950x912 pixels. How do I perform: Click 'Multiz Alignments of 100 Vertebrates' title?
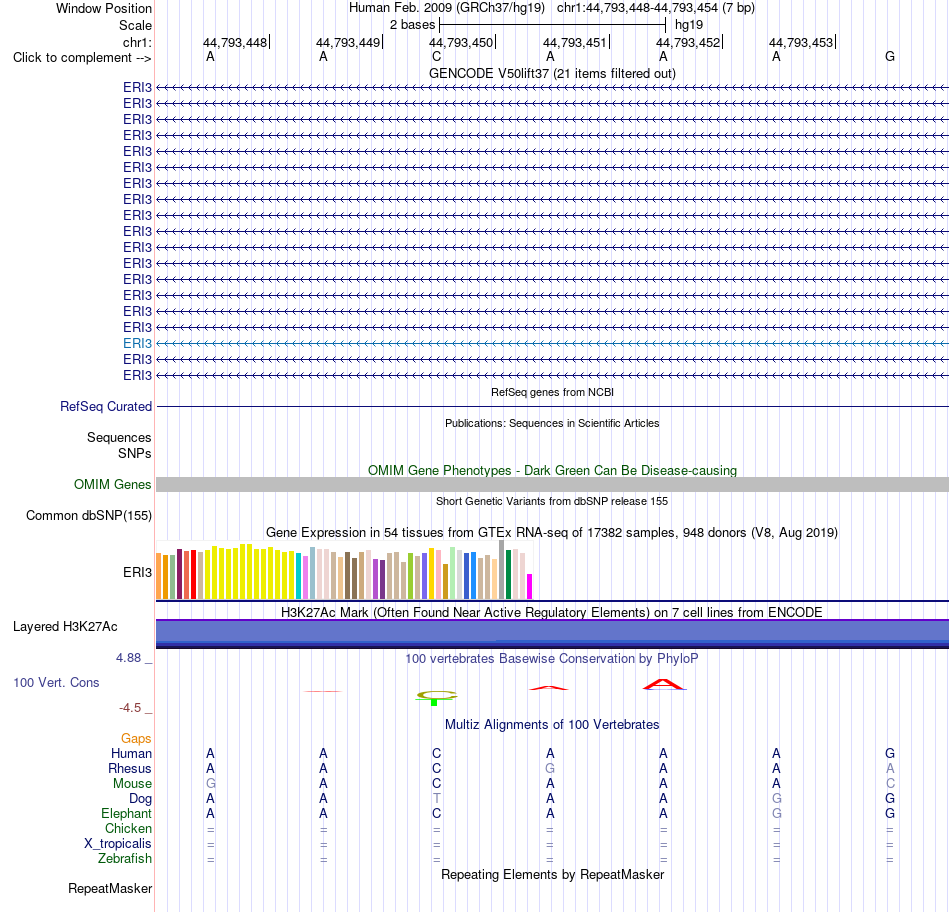point(552,724)
